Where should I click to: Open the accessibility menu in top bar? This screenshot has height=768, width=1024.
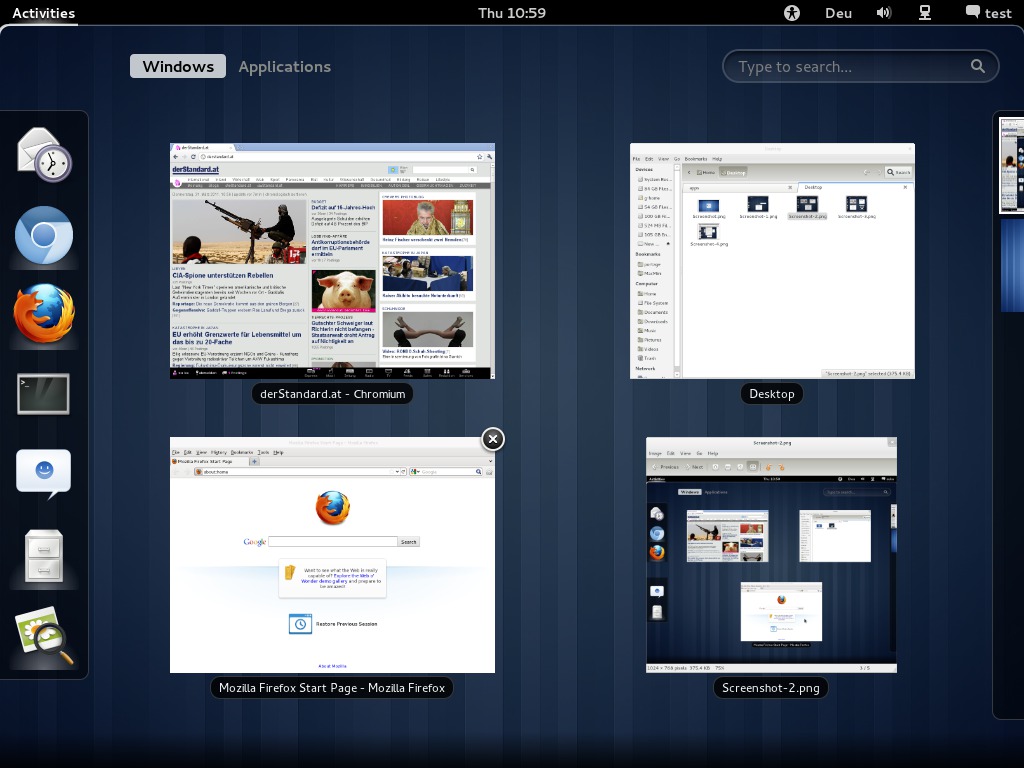[792, 13]
